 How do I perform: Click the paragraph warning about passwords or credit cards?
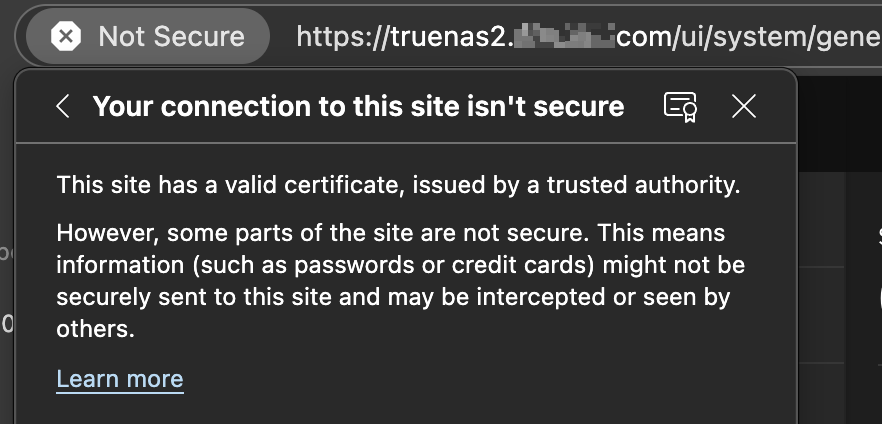tap(400, 281)
